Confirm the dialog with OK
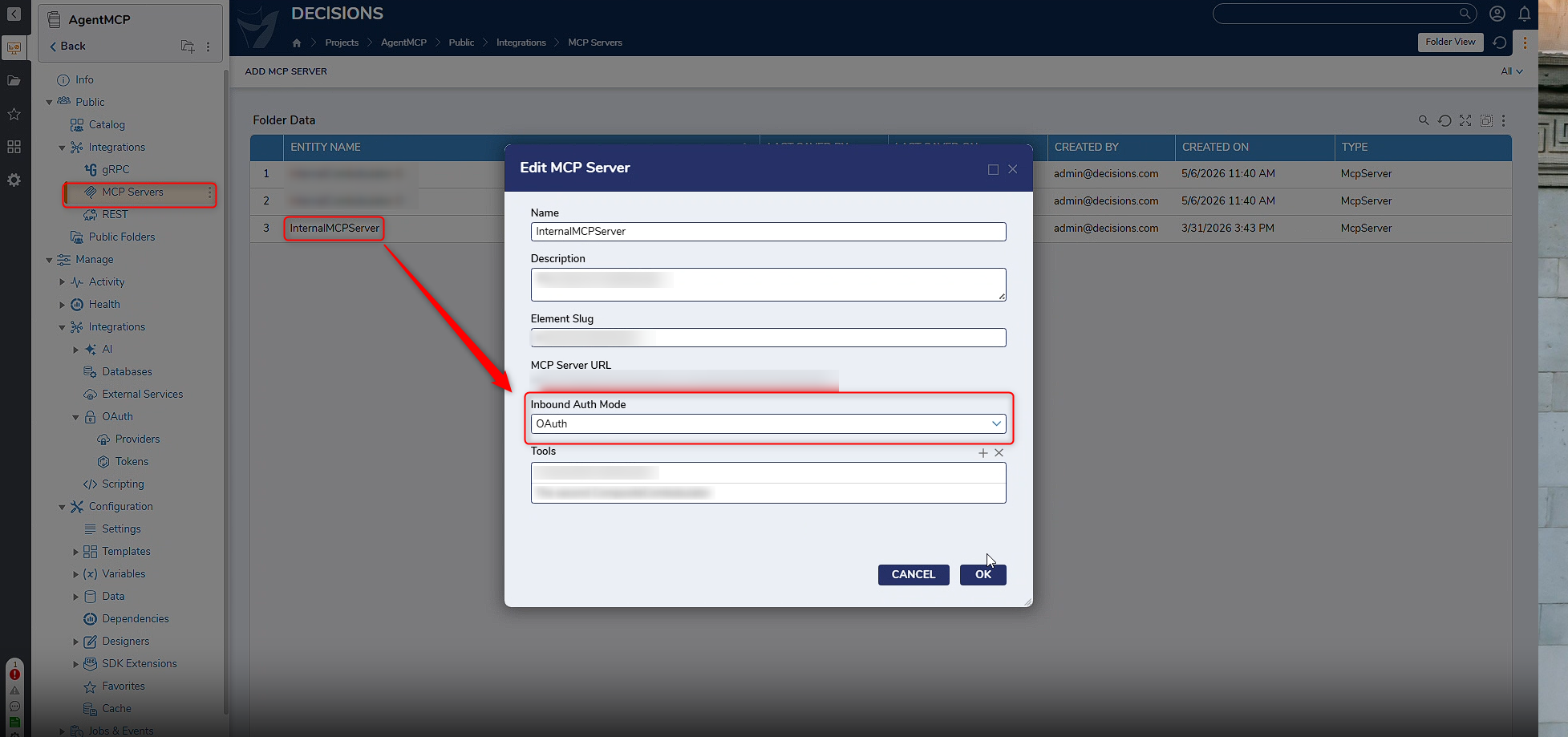 click(983, 575)
